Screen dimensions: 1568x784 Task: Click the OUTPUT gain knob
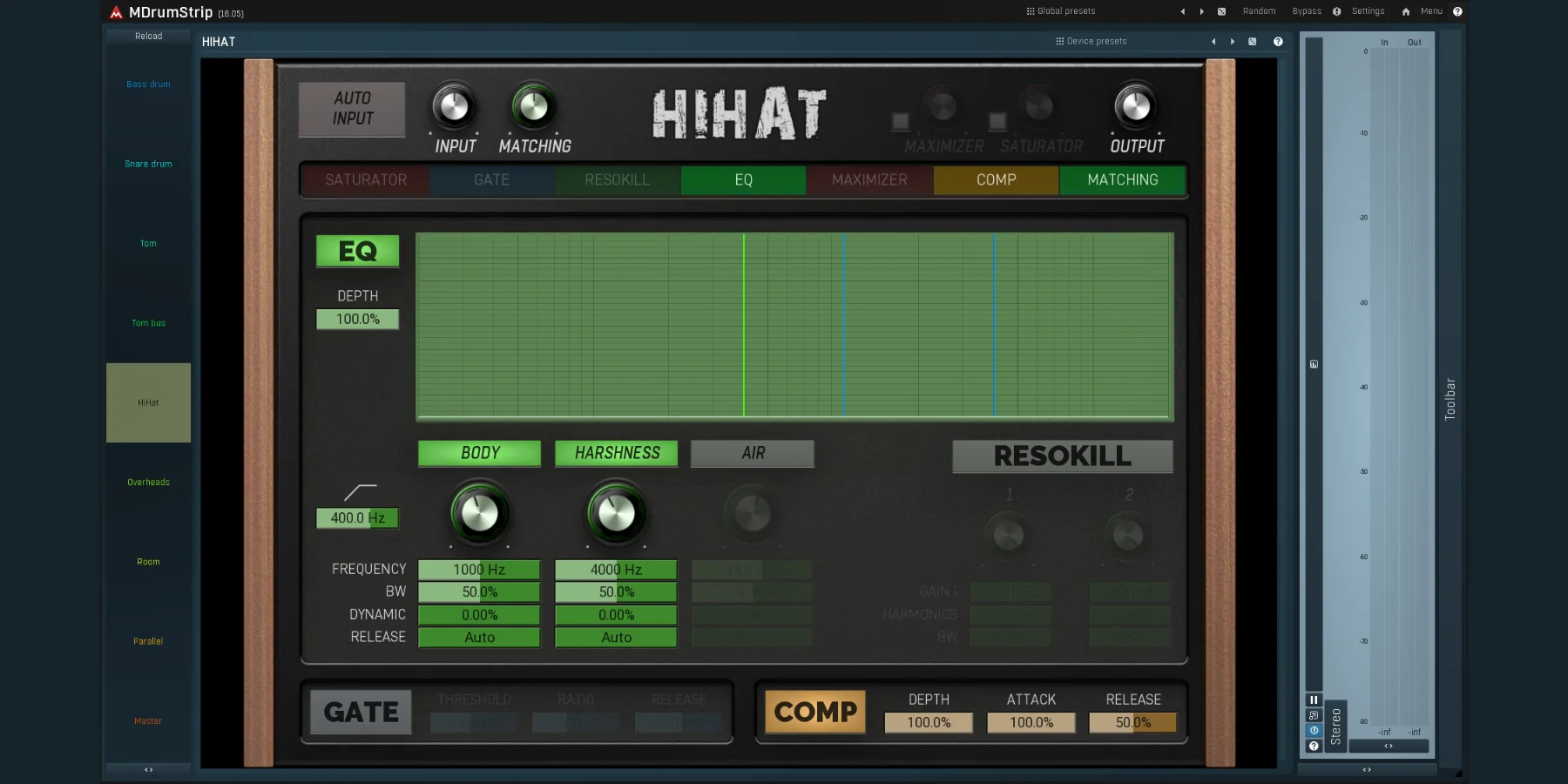(x=1136, y=106)
